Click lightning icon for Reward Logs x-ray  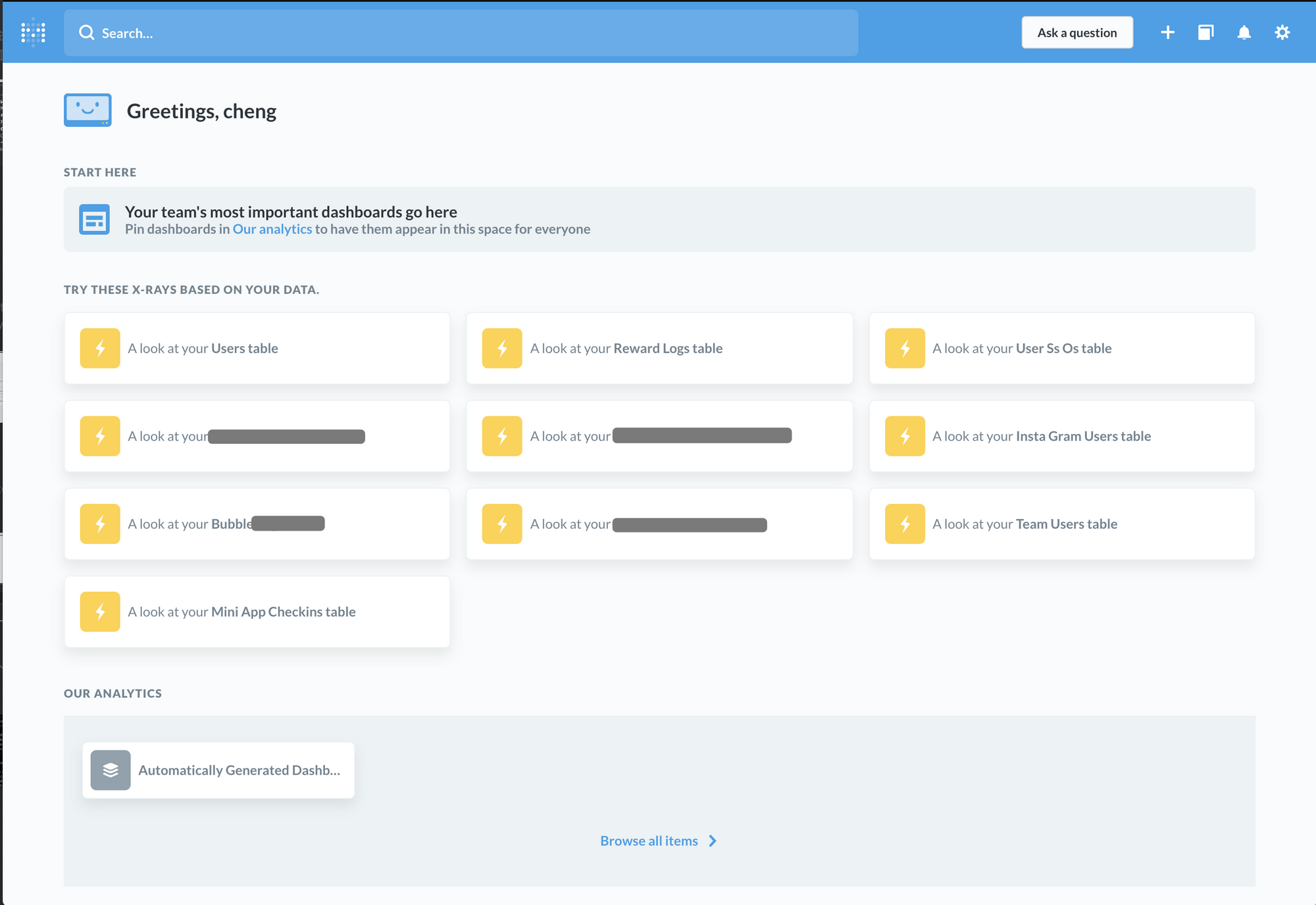(x=502, y=348)
